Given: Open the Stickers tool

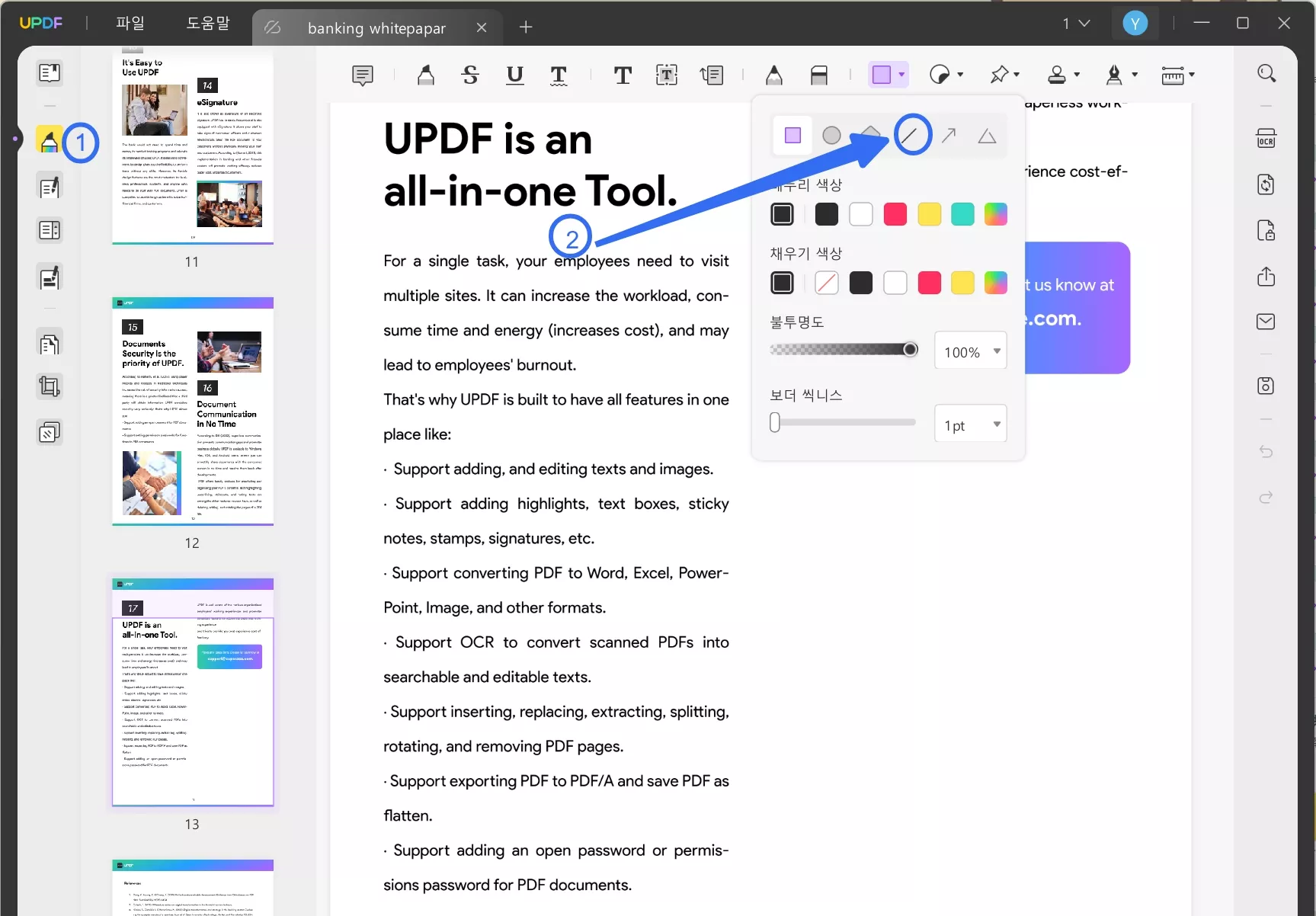Looking at the screenshot, I should coord(940,75).
